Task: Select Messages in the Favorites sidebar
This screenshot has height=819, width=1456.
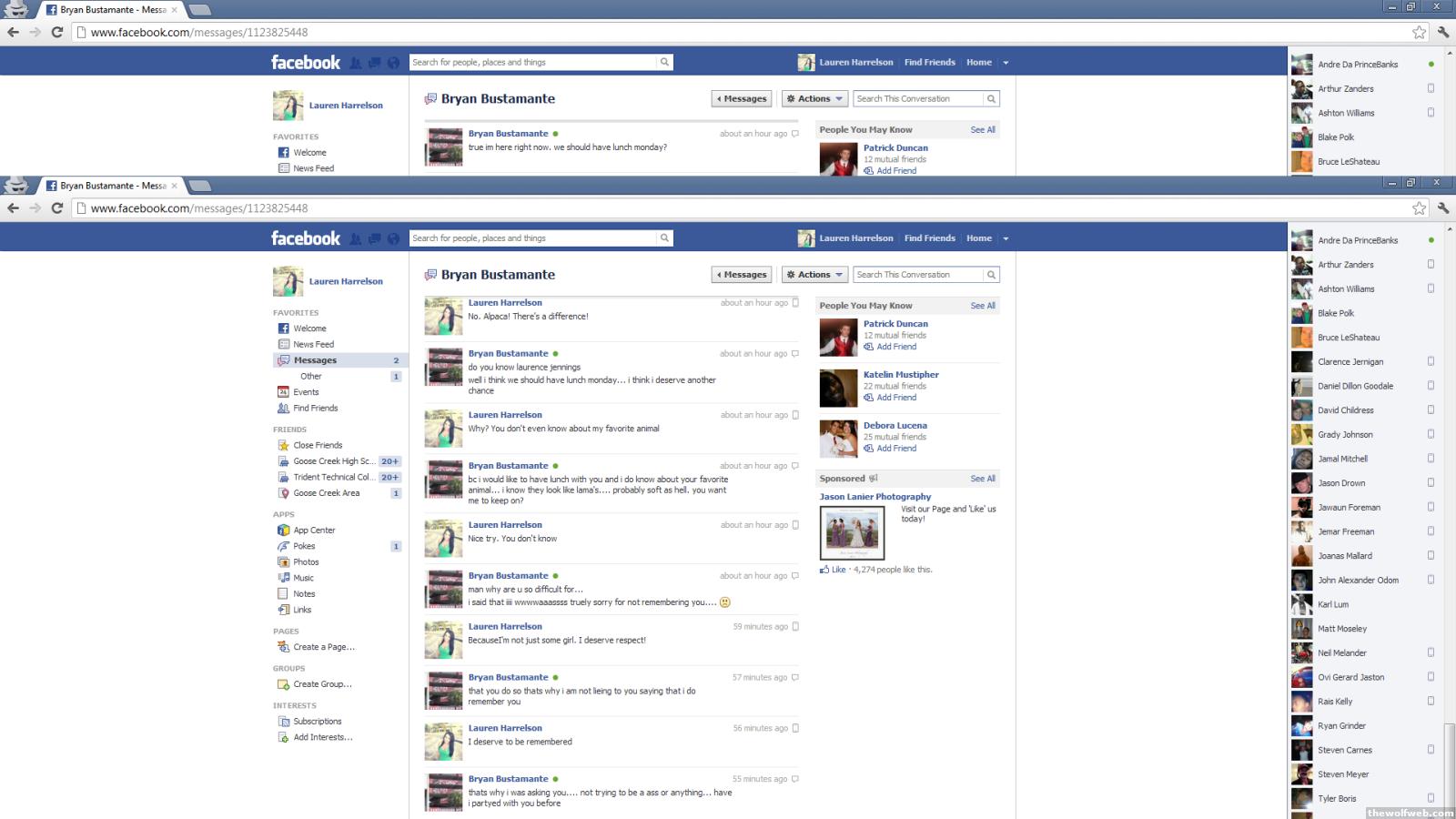Action: pos(315,360)
